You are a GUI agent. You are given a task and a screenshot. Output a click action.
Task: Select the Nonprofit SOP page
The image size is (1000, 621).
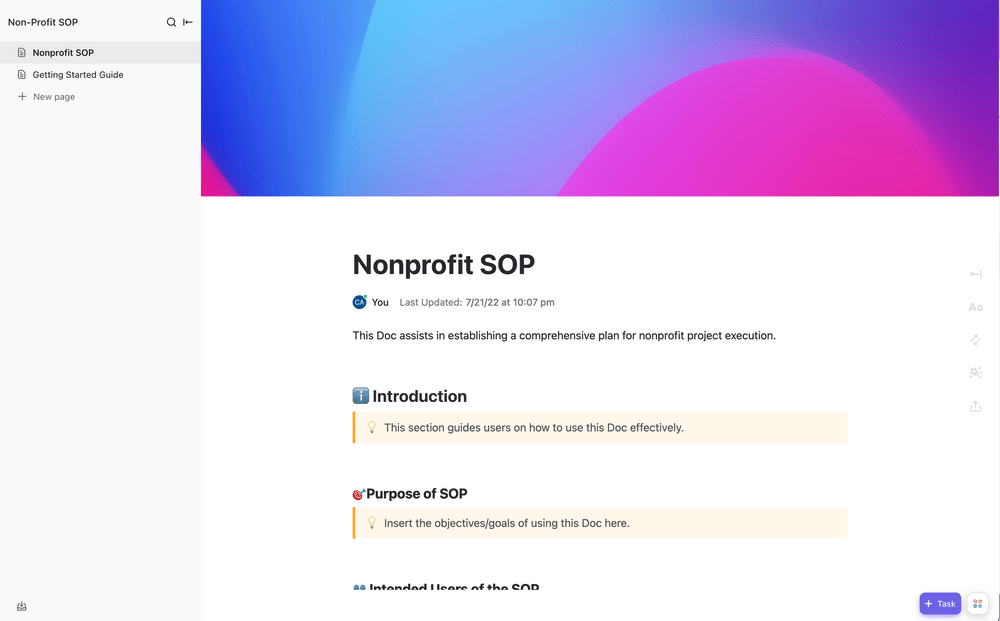[63, 53]
